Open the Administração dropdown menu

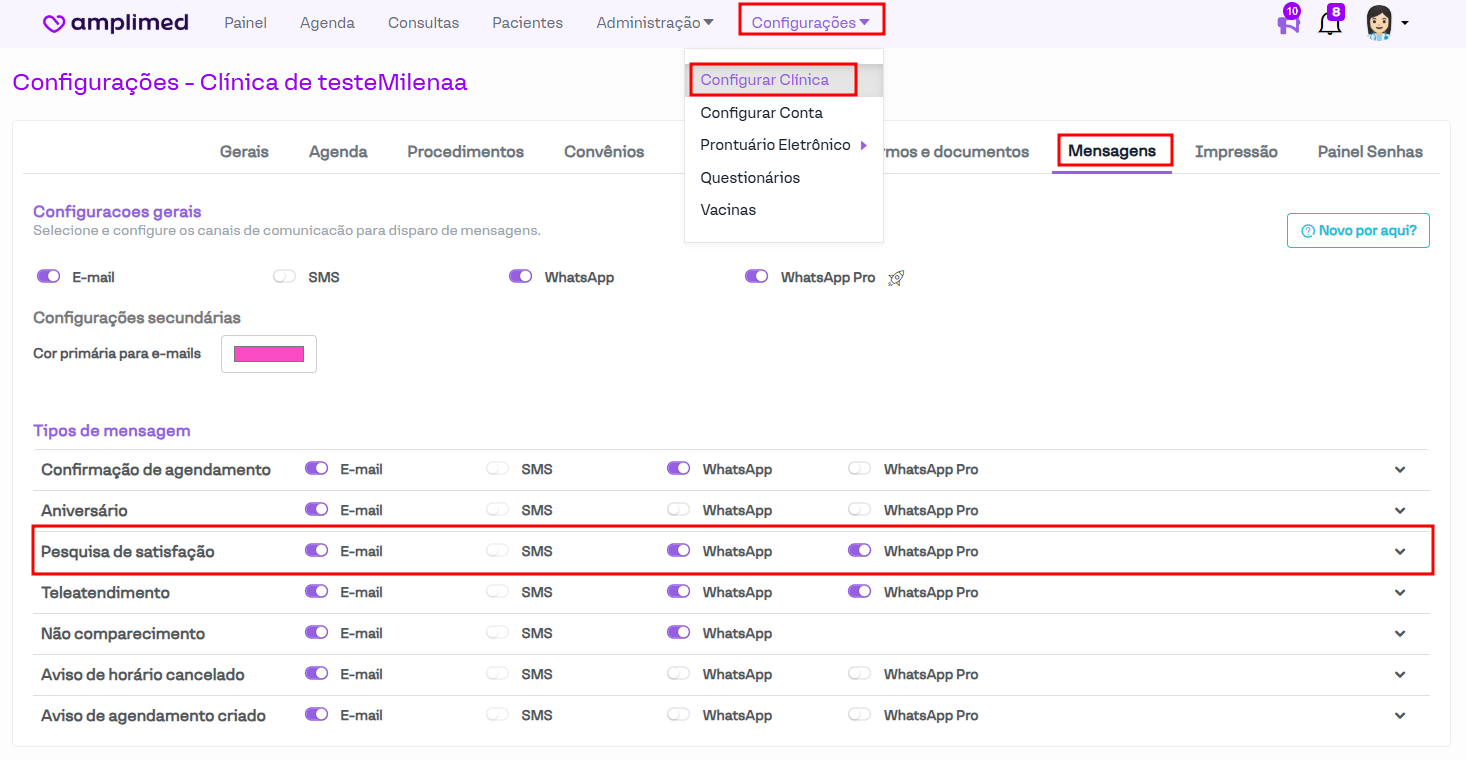(654, 22)
